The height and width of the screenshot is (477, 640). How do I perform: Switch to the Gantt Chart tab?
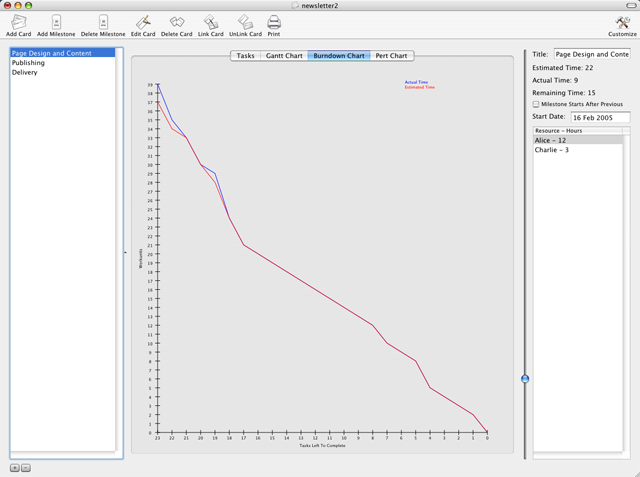coord(284,56)
